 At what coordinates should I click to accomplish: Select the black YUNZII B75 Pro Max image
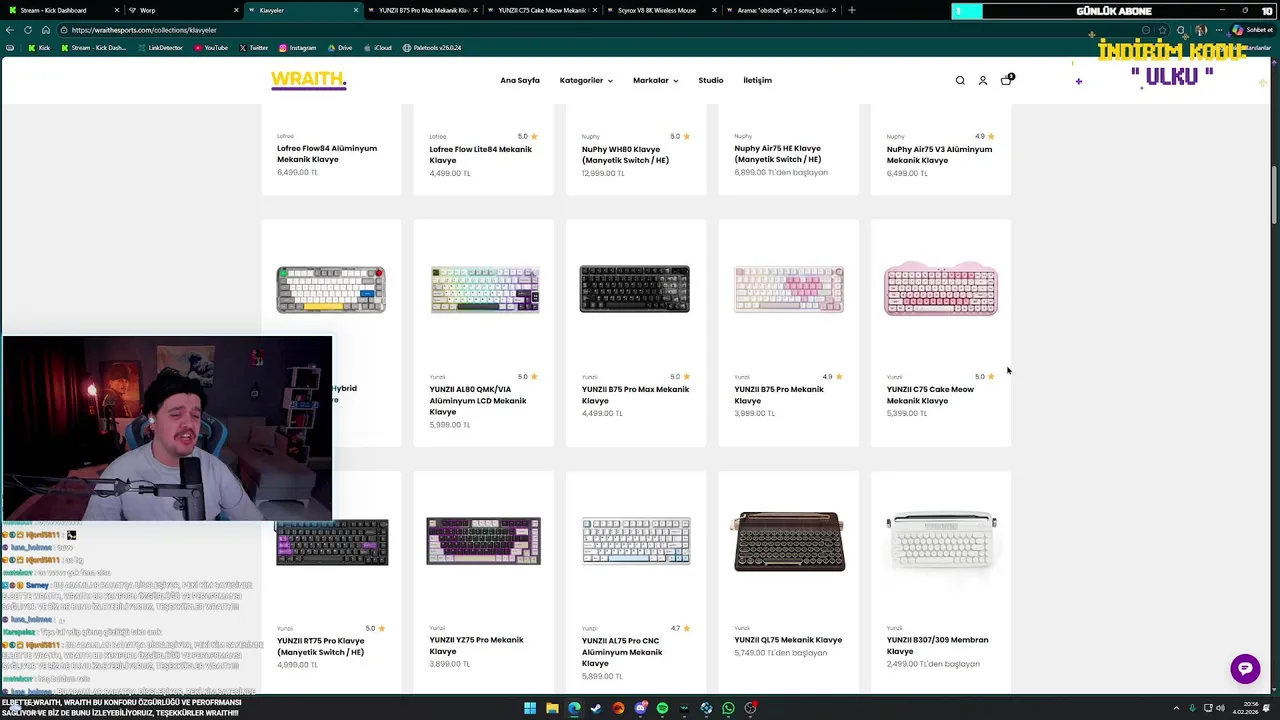[x=635, y=289]
